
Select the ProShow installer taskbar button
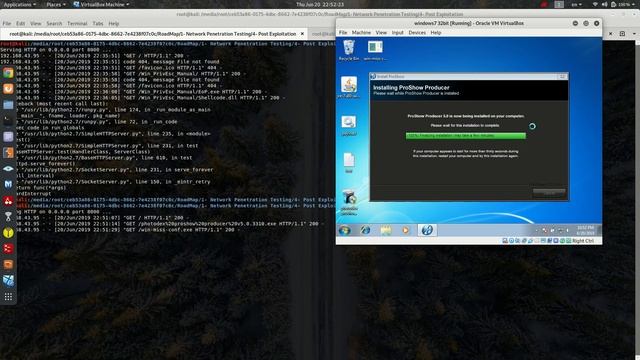click(x=427, y=230)
